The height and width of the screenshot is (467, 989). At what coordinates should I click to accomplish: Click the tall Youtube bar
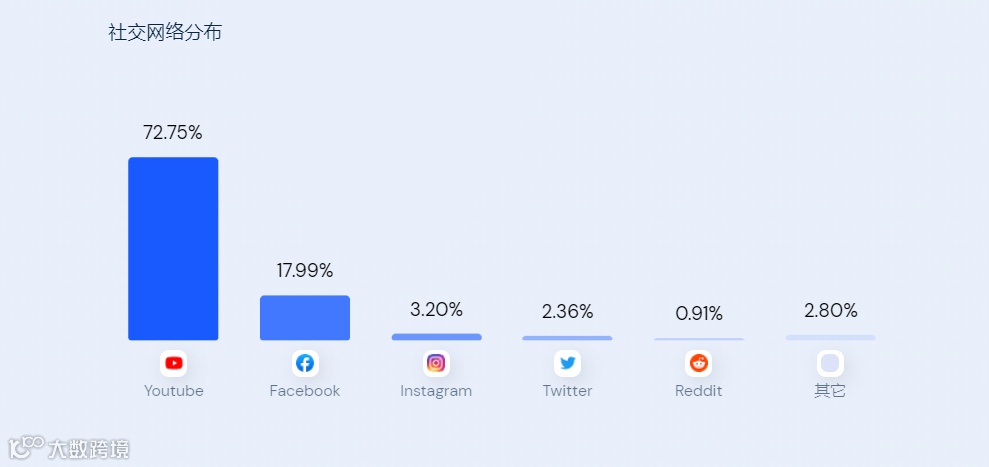[x=173, y=249]
